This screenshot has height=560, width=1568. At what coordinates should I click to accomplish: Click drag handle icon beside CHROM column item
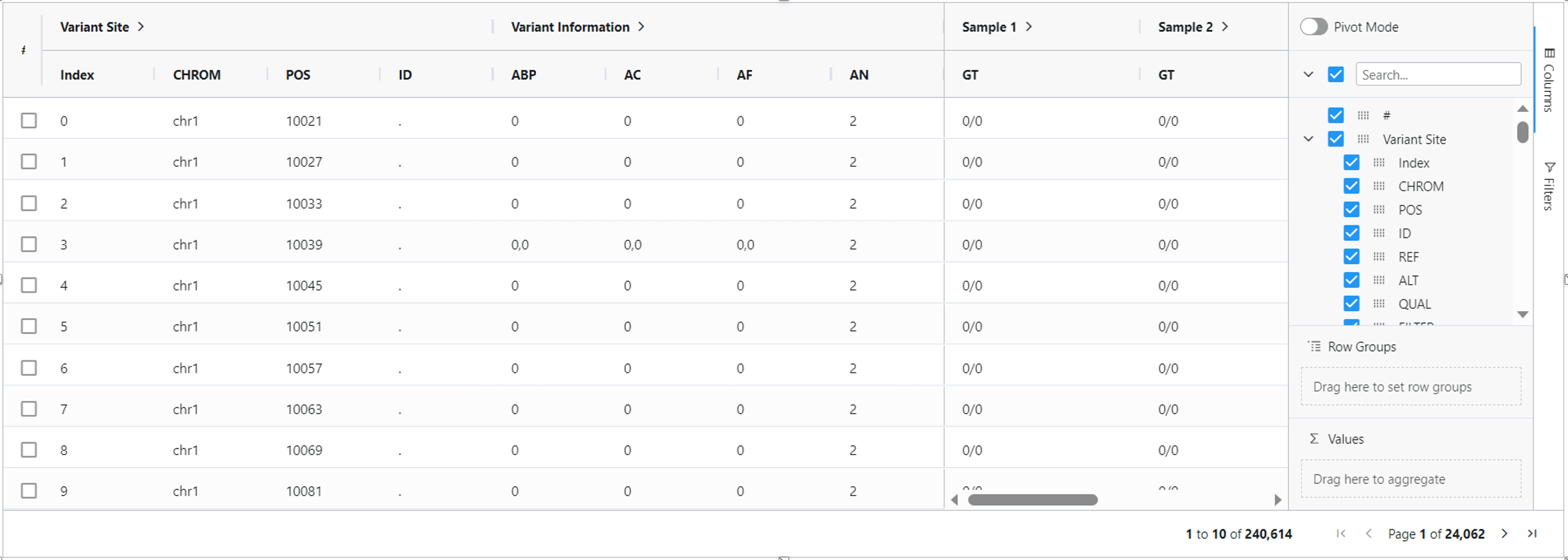pyautogui.click(x=1379, y=186)
